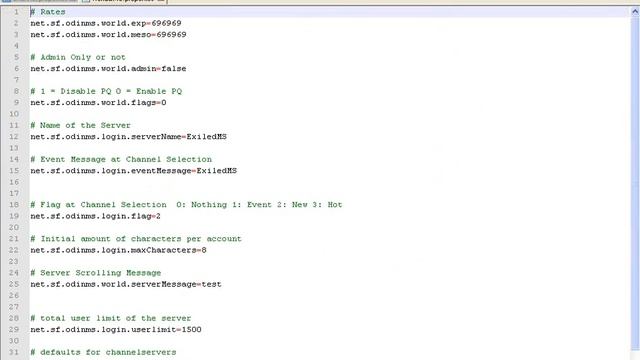
Task: Place cursor in the '# Rates' comment line
Action: coord(47,12)
